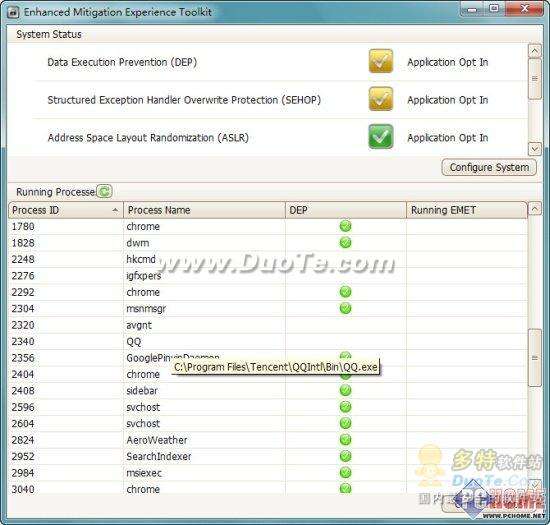Viewport: 550px width, 525px height.
Task: Select the msnmsgr process row
Action: pos(268,308)
